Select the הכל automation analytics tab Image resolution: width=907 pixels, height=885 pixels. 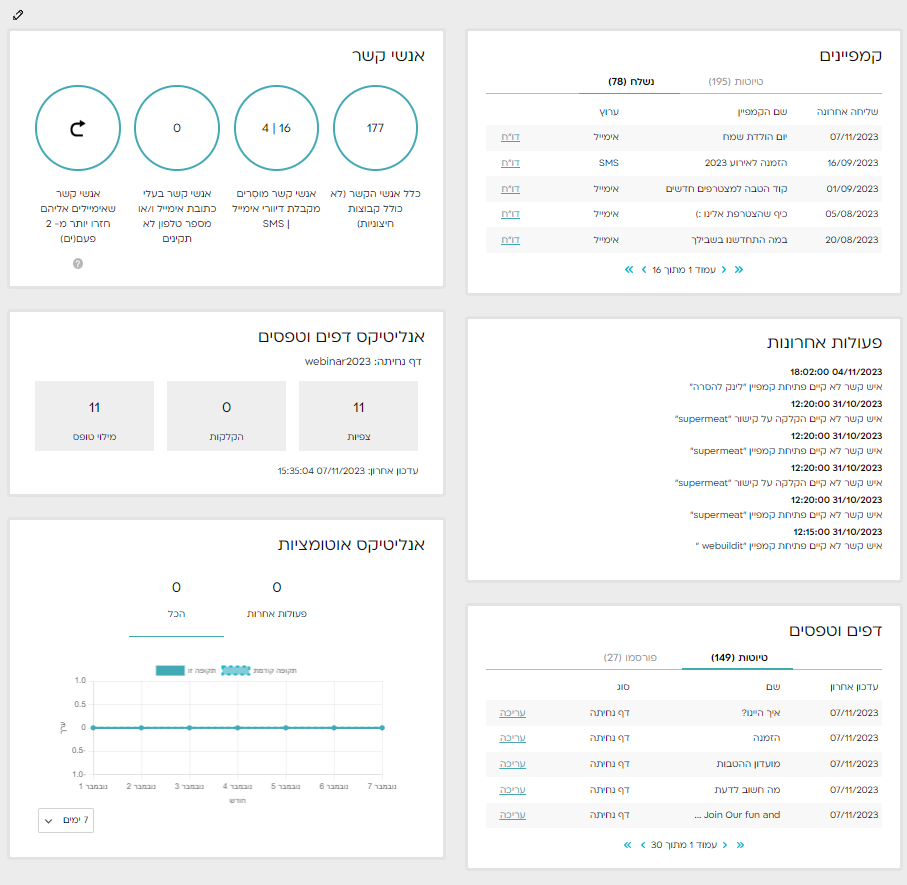[x=176, y=600]
